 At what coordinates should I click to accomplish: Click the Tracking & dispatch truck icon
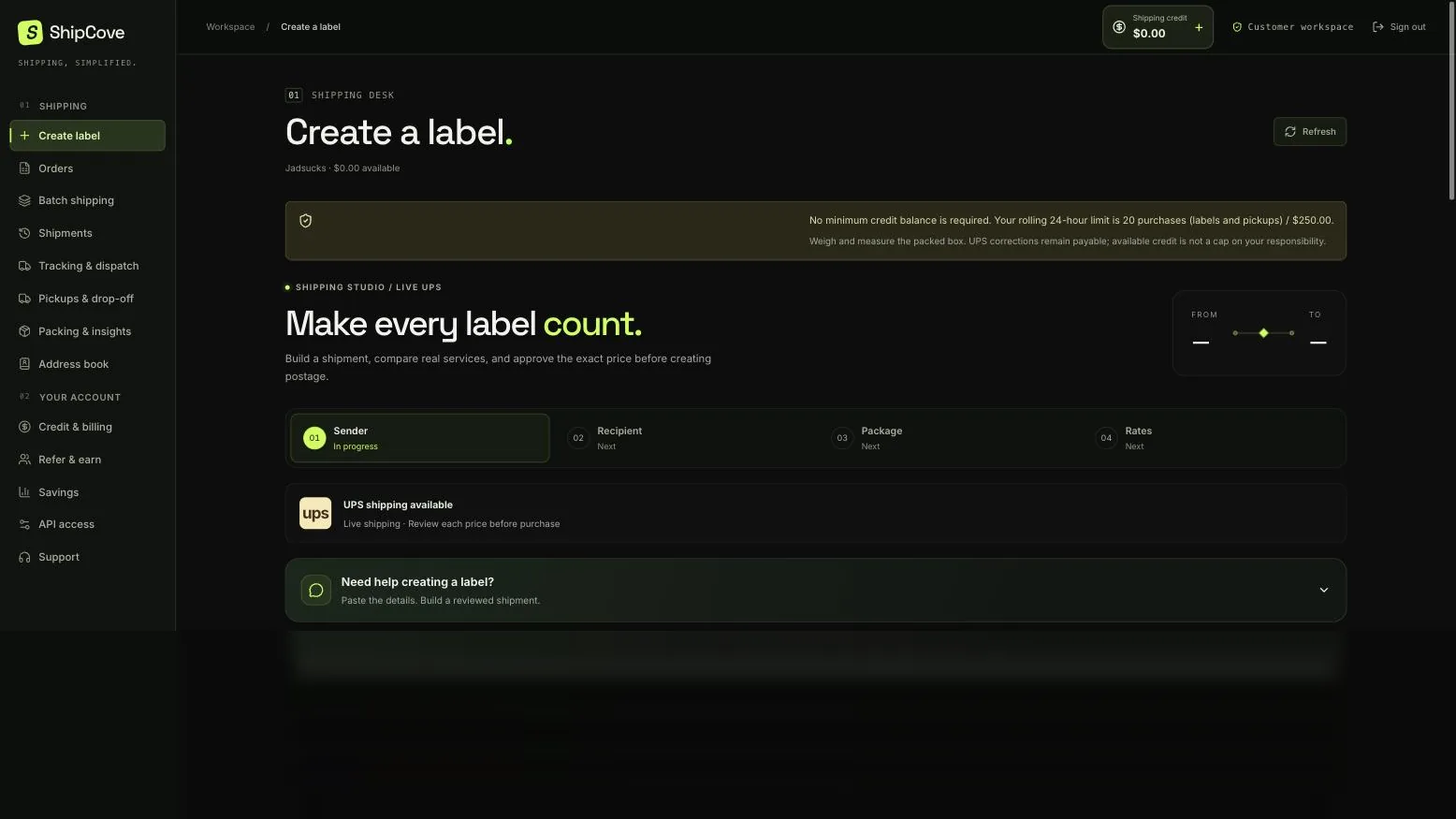[x=24, y=266]
